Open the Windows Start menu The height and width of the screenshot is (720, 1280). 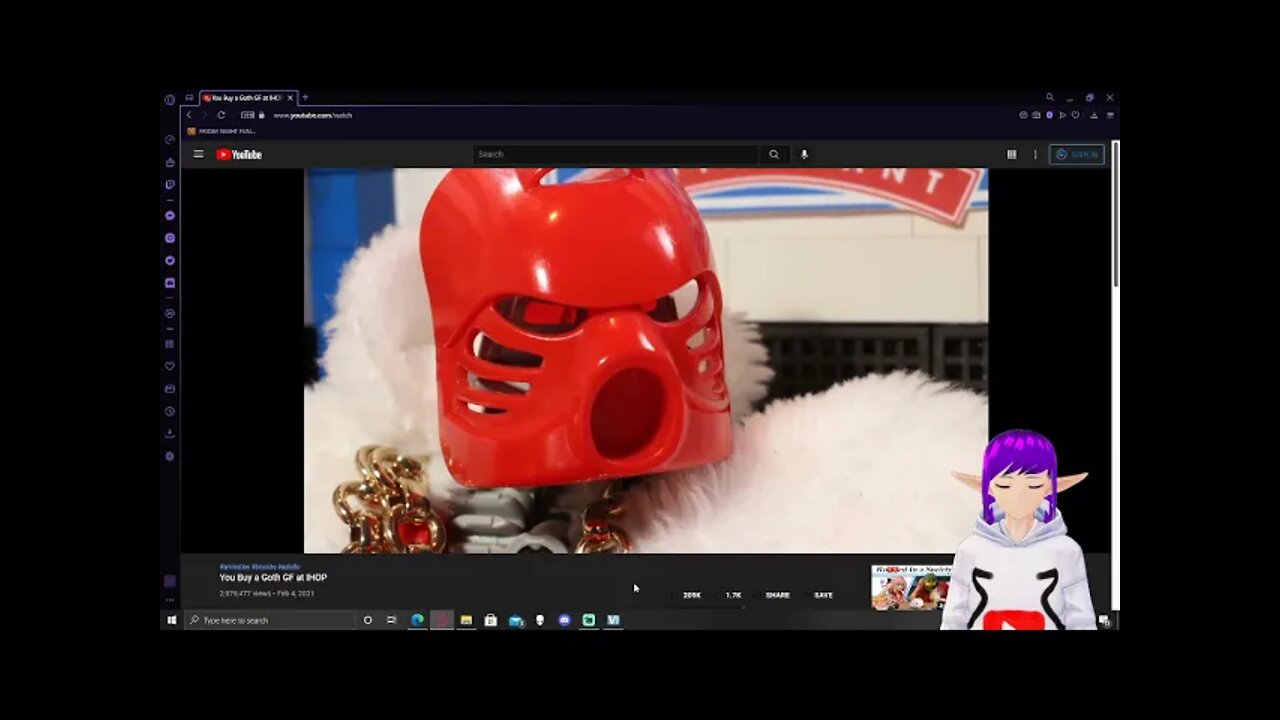pyautogui.click(x=171, y=620)
